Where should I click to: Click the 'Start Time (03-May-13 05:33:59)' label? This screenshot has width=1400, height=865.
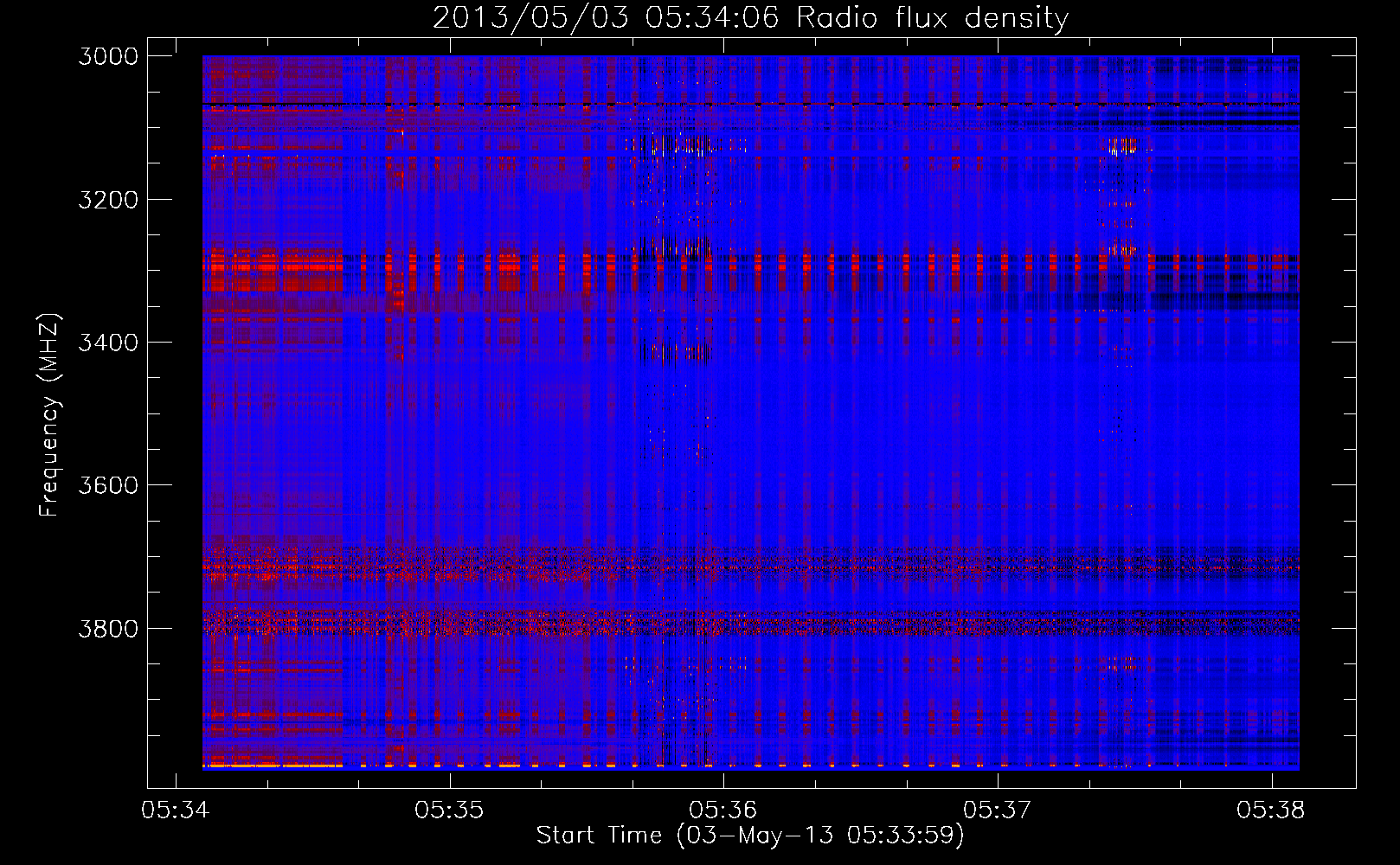(x=750, y=836)
